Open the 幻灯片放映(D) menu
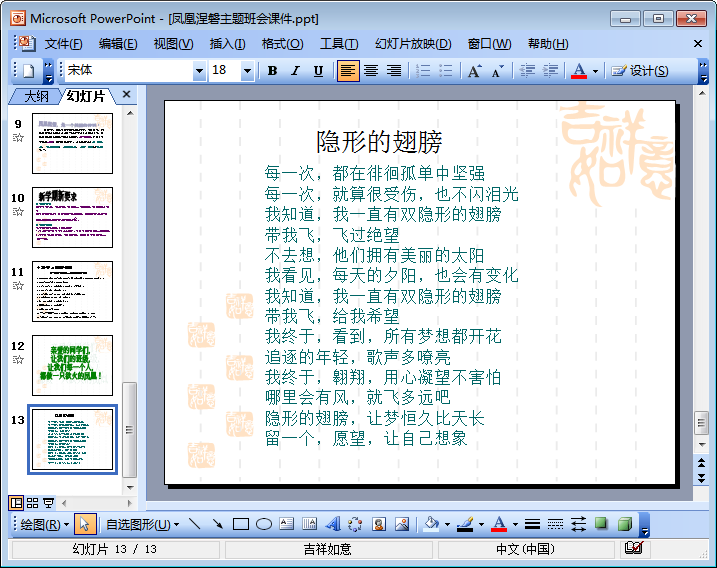The image size is (717, 568). coord(413,44)
